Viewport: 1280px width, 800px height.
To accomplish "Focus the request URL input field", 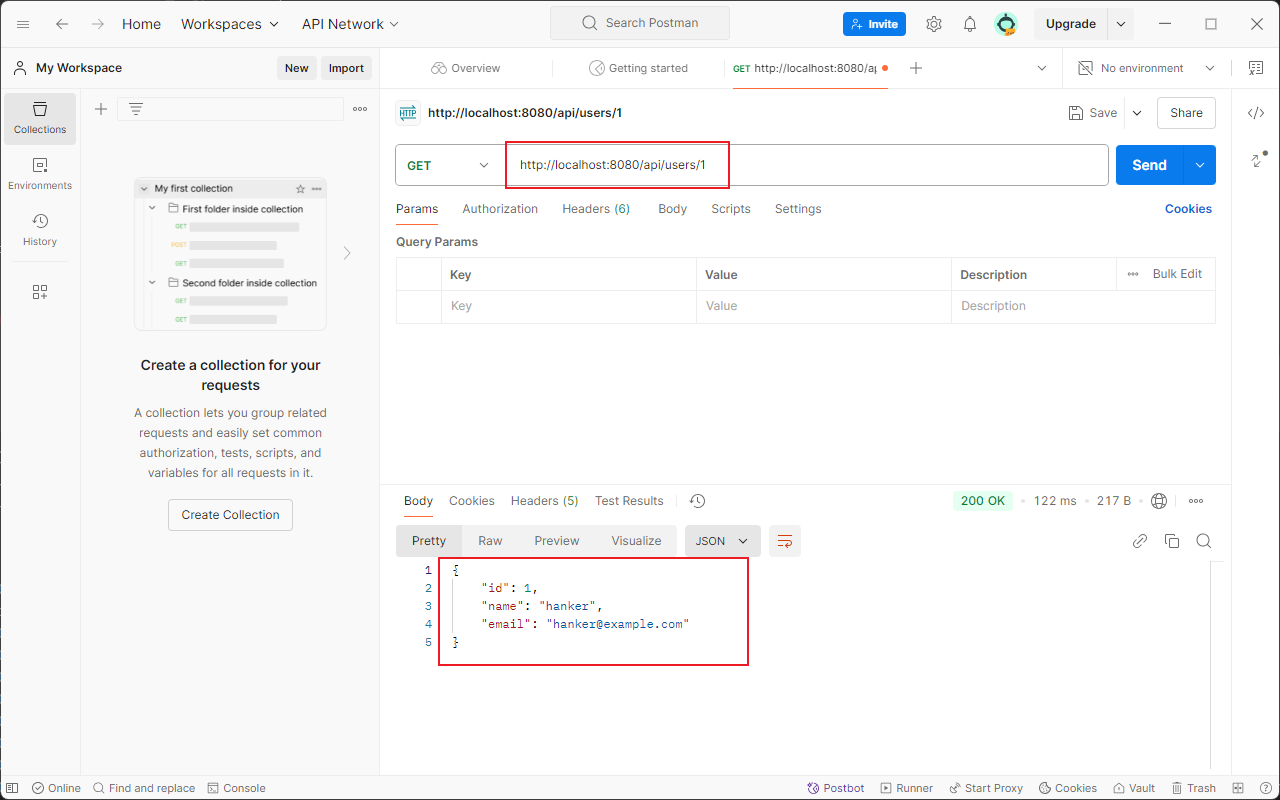I will 806,165.
